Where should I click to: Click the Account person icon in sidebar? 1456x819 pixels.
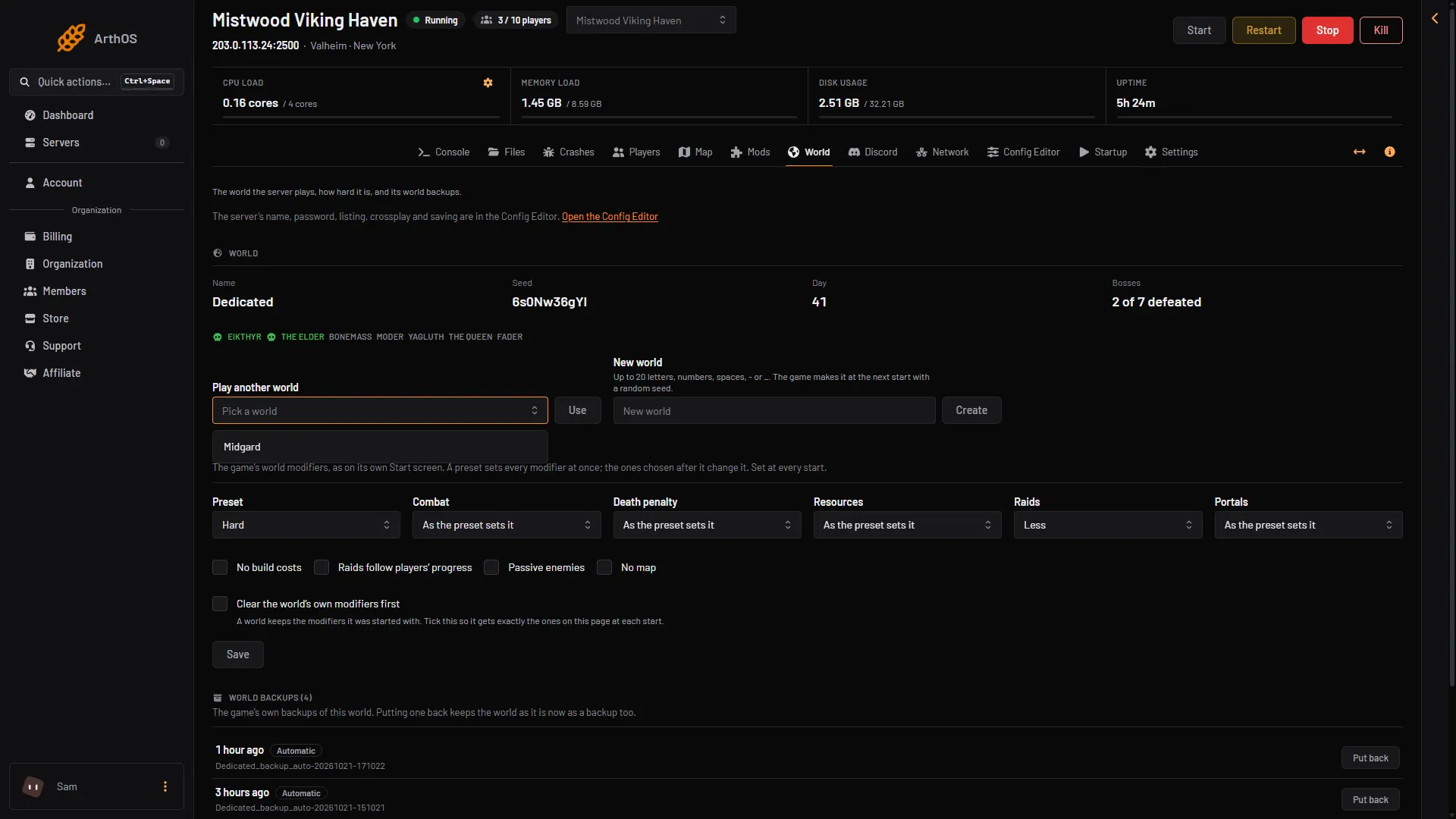click(30, 183)
